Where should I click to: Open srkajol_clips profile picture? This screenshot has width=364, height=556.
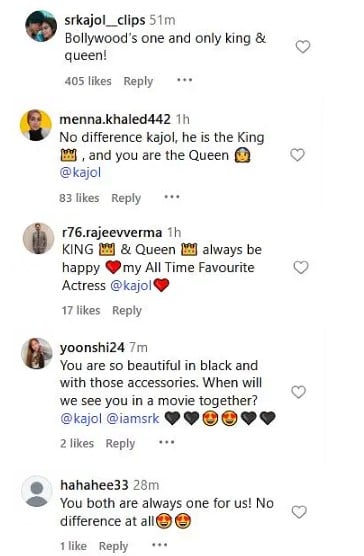click(41, 26)
